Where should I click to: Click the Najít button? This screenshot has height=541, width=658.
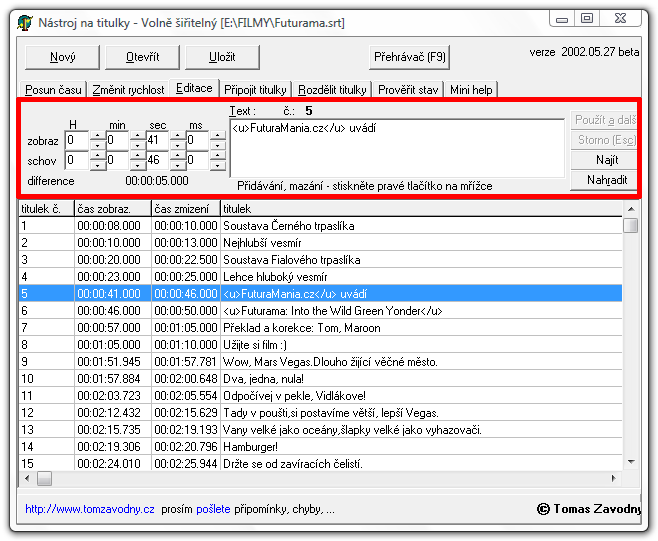(604, 160)
